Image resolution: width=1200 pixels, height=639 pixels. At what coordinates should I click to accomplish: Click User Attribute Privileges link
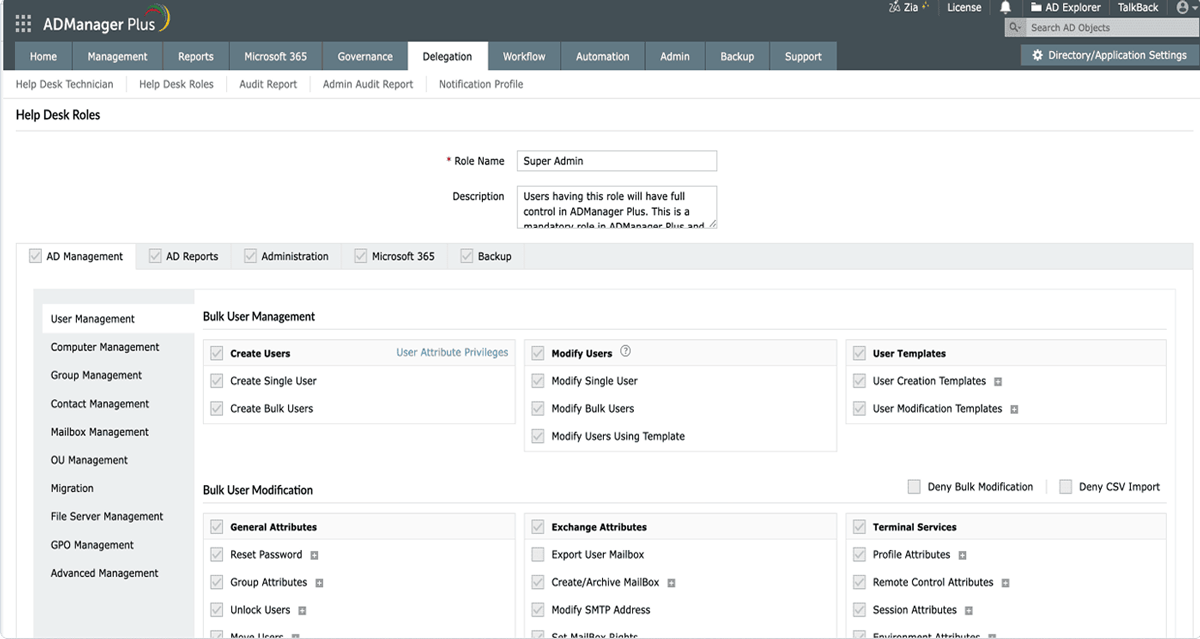pyautogui.click(x=452, y=352)
